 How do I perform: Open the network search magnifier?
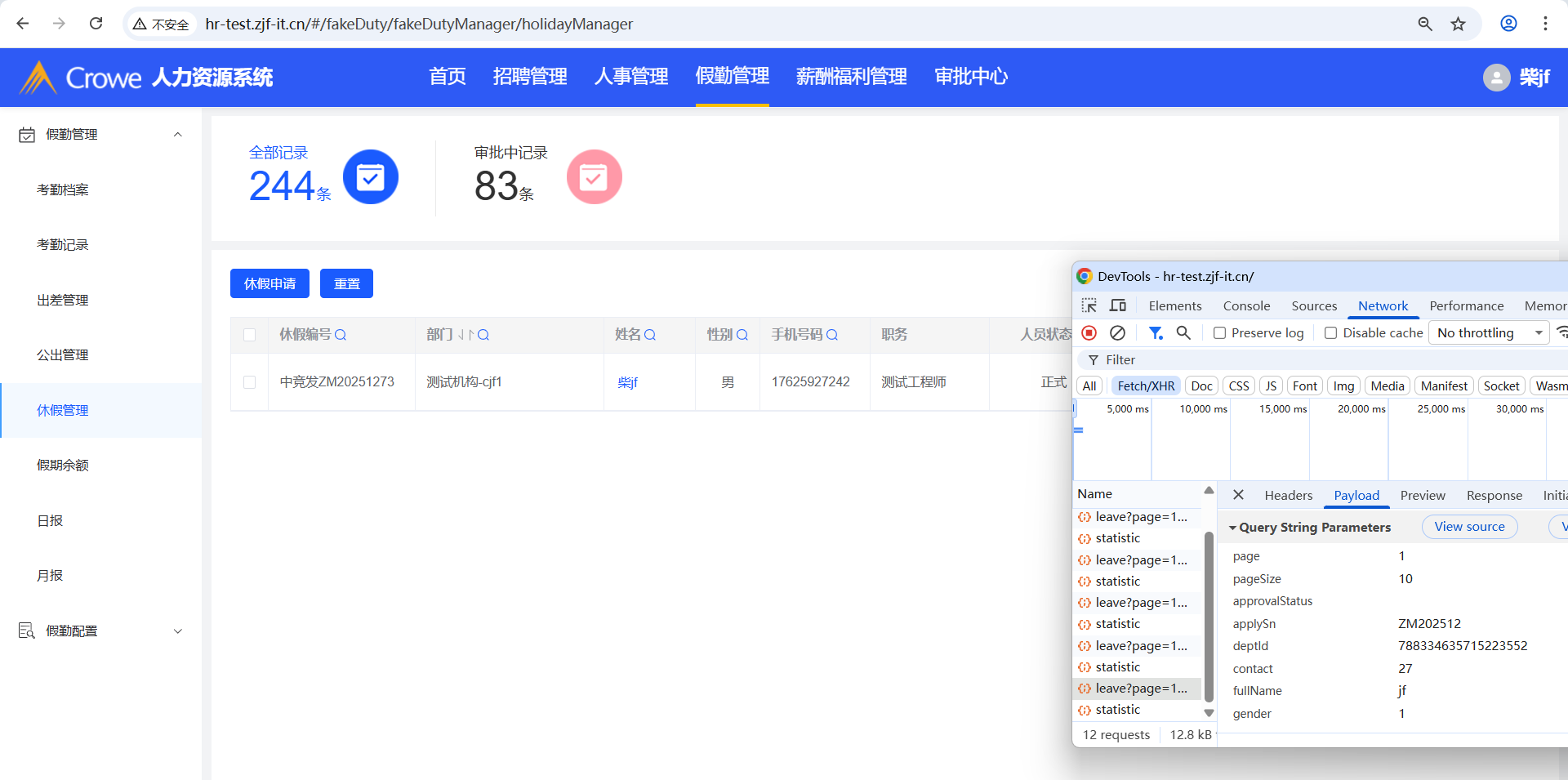(1183, 332)
